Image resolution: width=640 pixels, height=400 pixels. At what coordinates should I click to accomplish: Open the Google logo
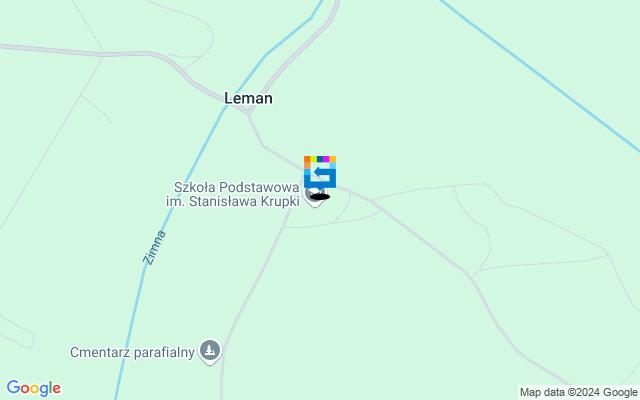click(x=34, y=388)
